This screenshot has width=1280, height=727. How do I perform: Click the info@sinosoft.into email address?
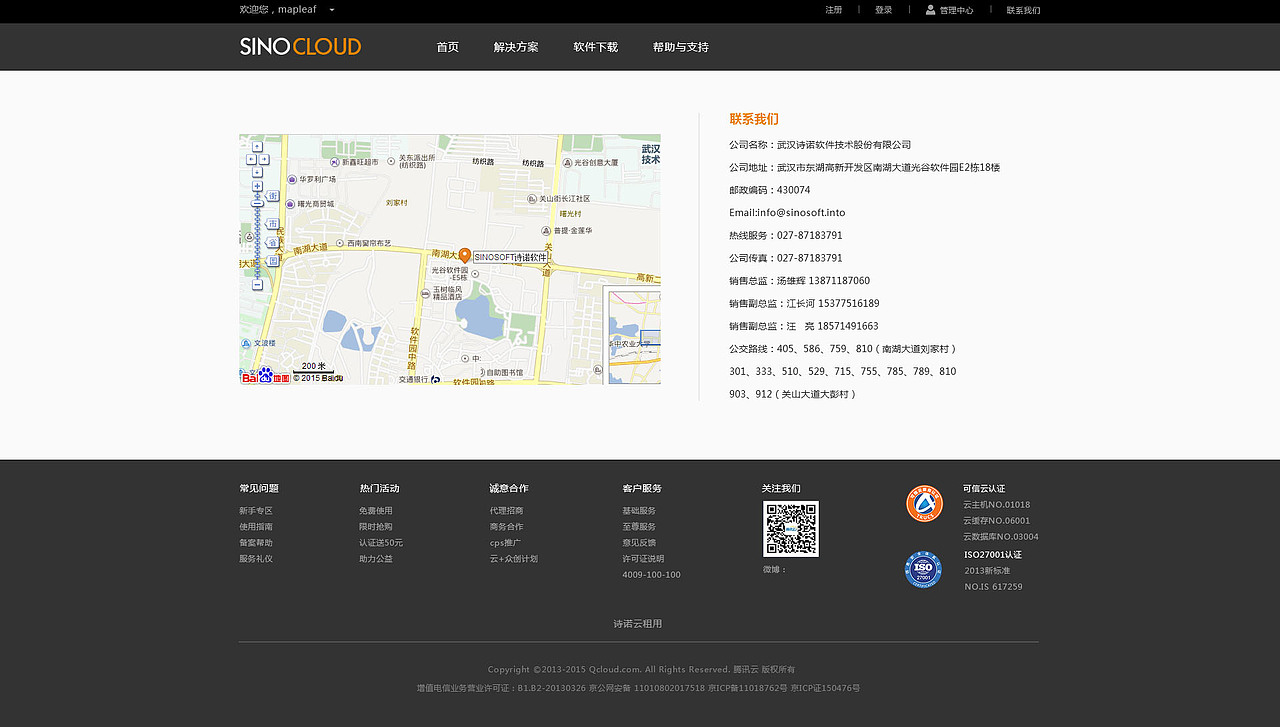(x=801, y=213)
